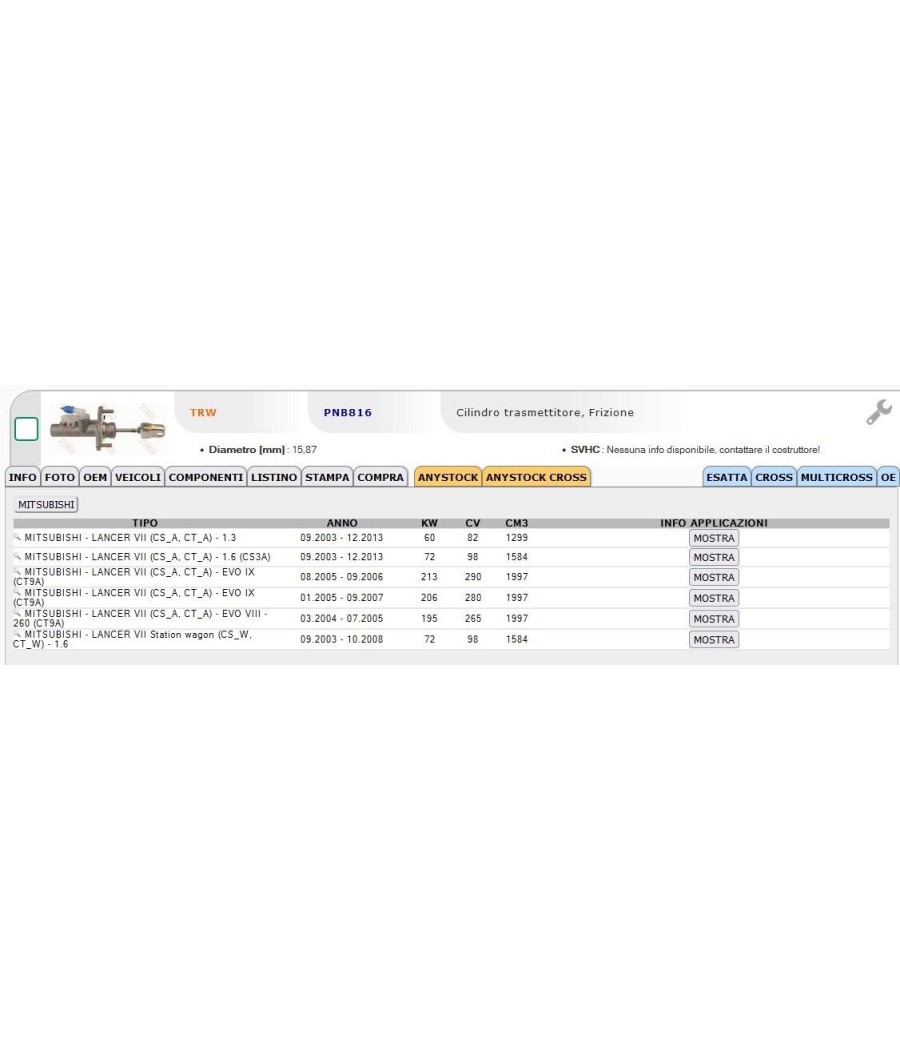Click magnifier icon for EVO VIII 260 row
This screenshot has height=1050, width=900.
pos(17,613)
